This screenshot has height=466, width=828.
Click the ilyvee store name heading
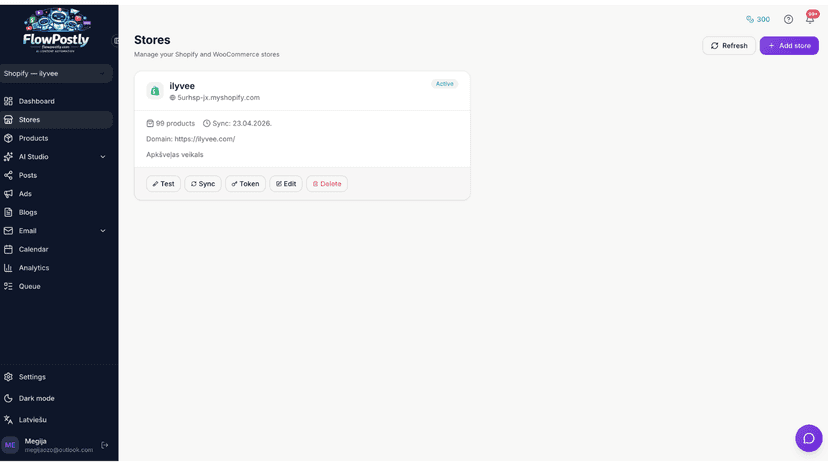(x=182, y=86)
